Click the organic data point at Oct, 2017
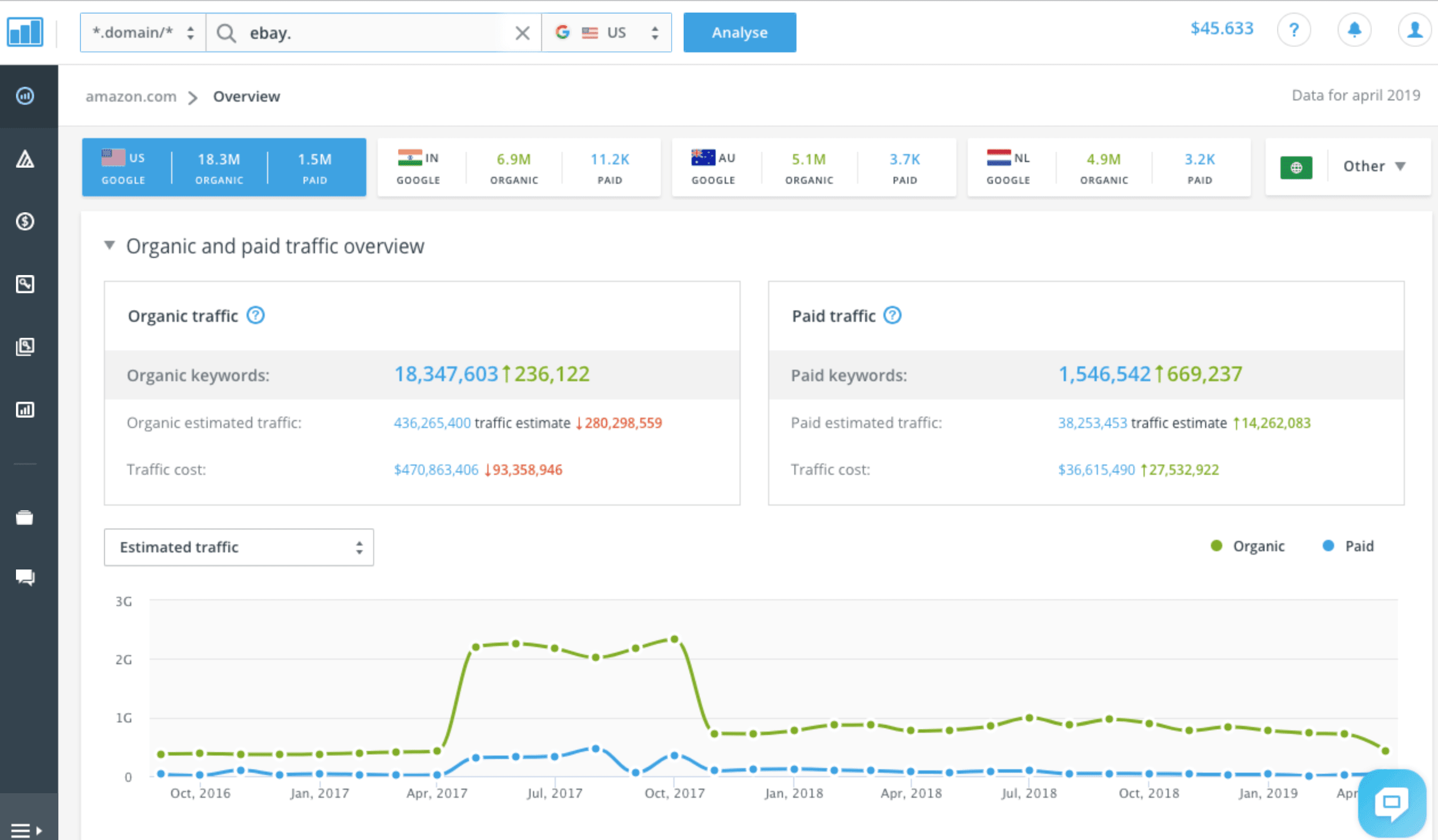The image size is (1438, 840). [x=674, y=639]
